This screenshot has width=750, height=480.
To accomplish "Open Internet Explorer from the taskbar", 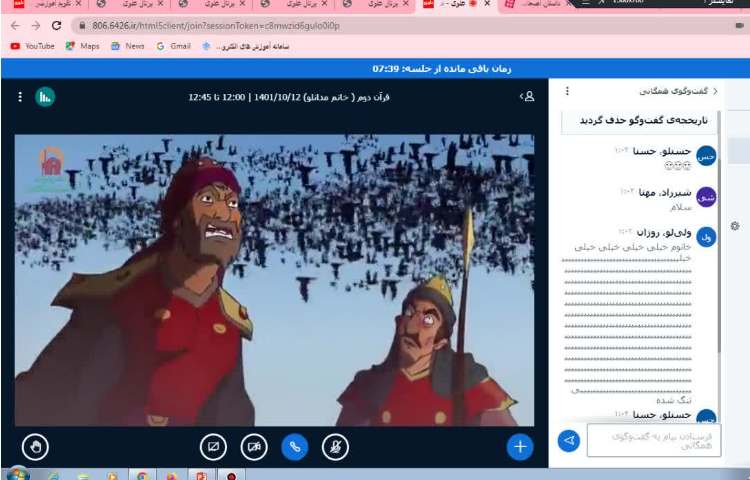I will (x=53, y=475).
